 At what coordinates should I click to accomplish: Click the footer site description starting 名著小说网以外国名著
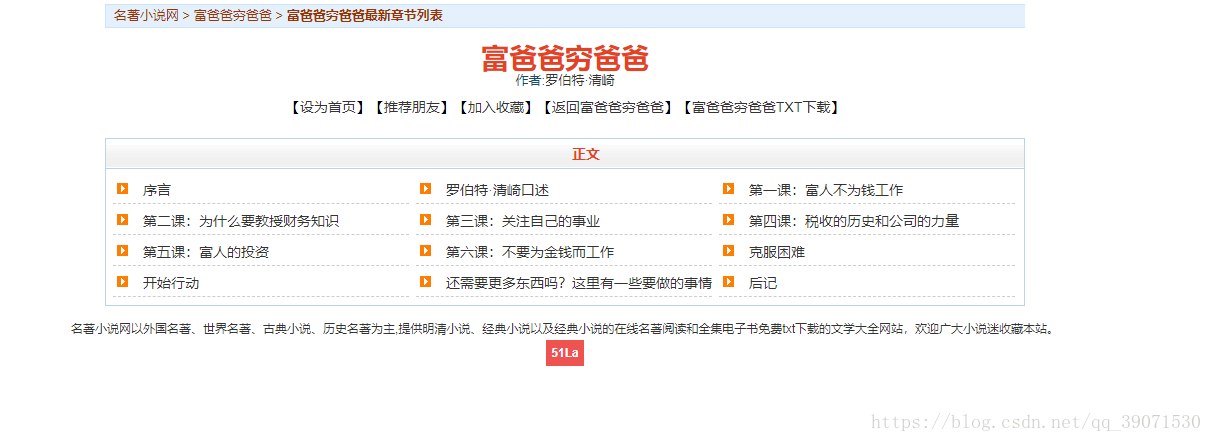click(x=565, y=328)
